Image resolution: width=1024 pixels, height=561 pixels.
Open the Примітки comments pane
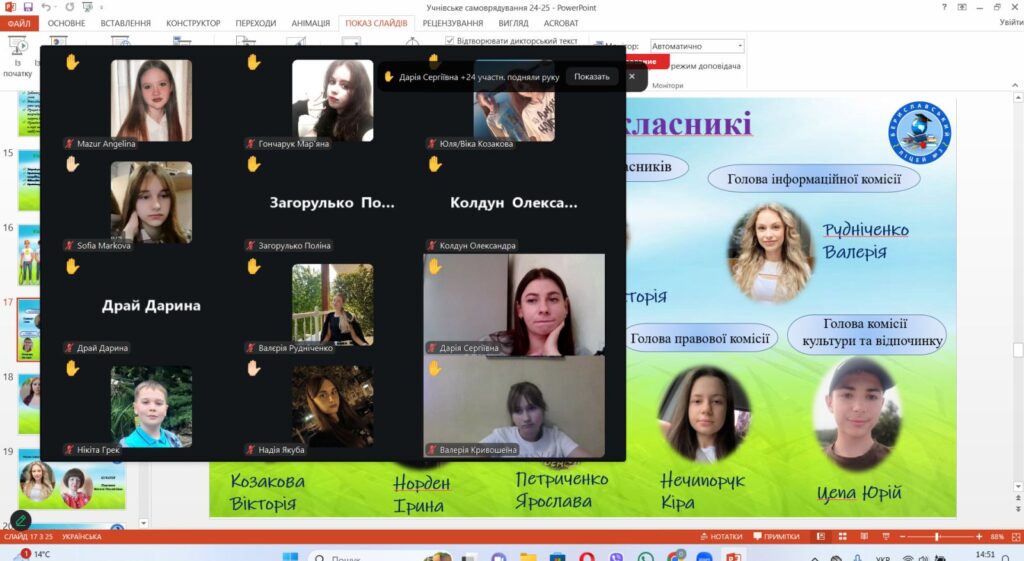777,537
